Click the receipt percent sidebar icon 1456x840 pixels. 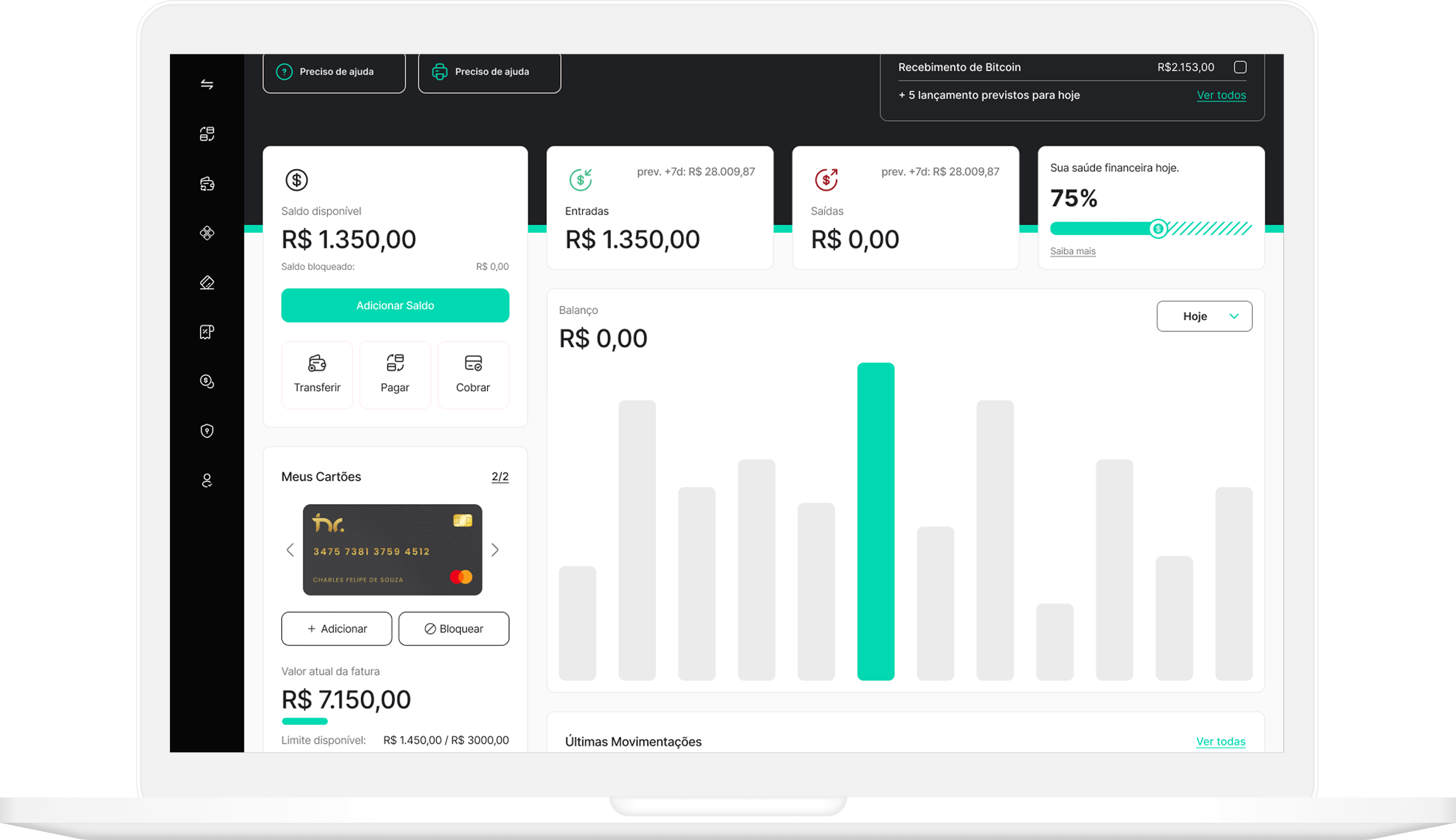207,332
